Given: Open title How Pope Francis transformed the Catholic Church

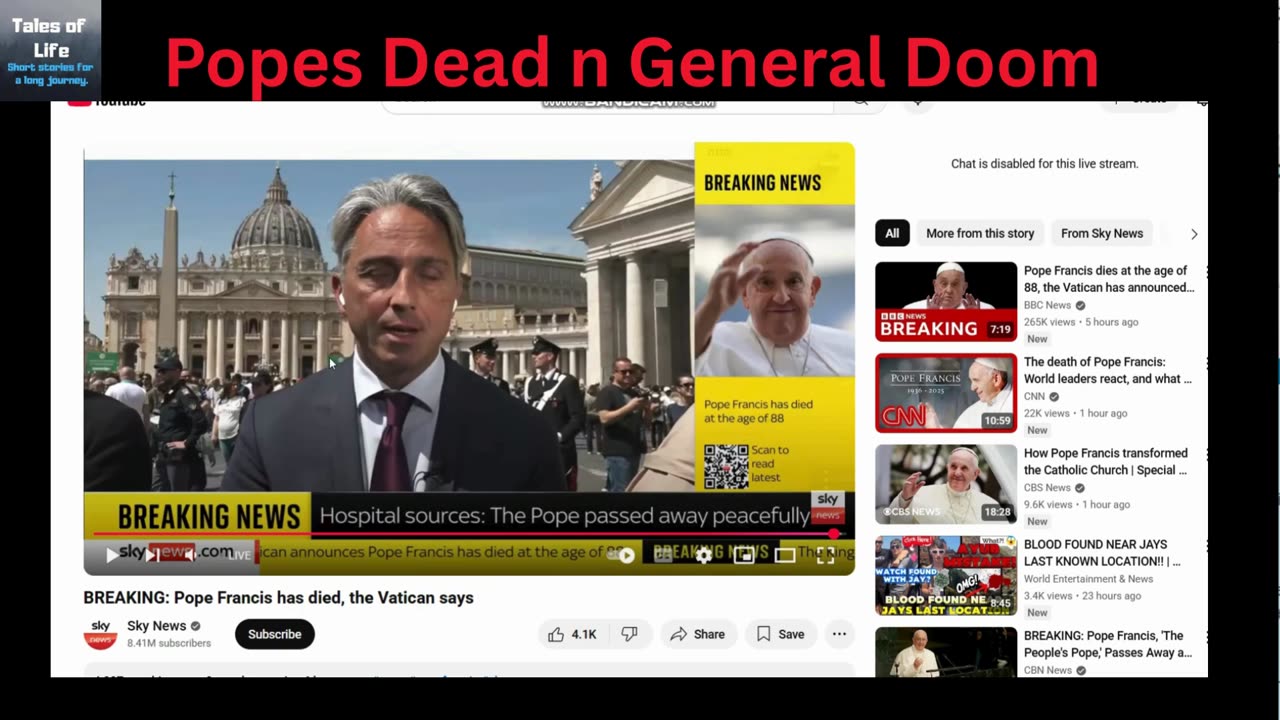Looking at the screenshot, I should click(x=1106, y=461).
